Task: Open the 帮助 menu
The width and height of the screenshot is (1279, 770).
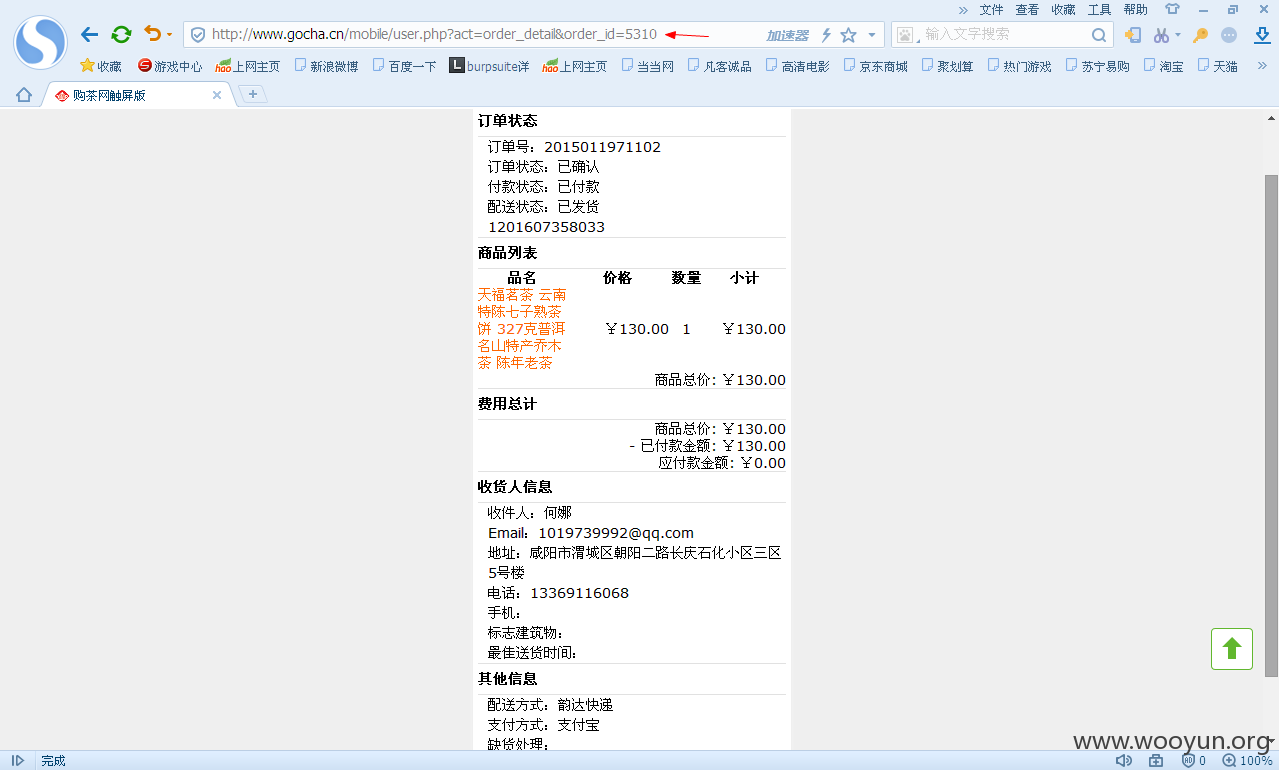Action: click(x=1135, y=9)
